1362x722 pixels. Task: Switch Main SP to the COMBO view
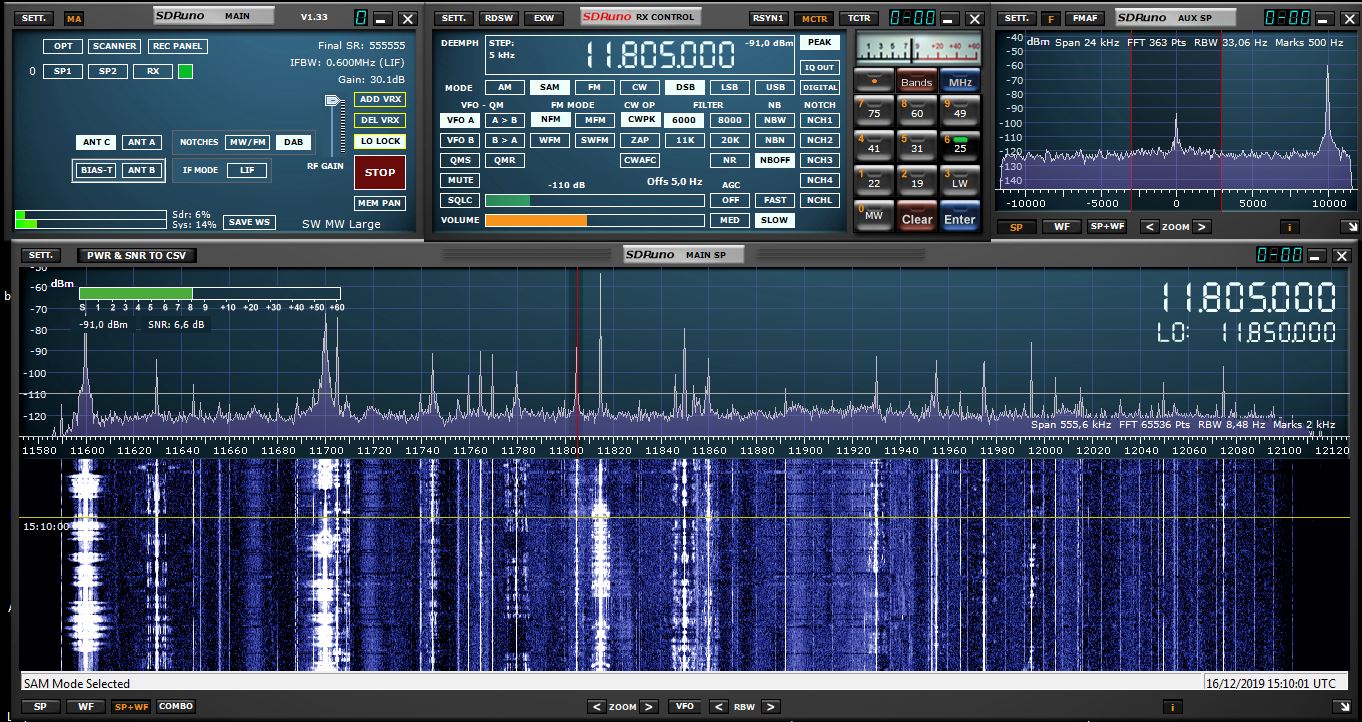[x=176, y=707]
